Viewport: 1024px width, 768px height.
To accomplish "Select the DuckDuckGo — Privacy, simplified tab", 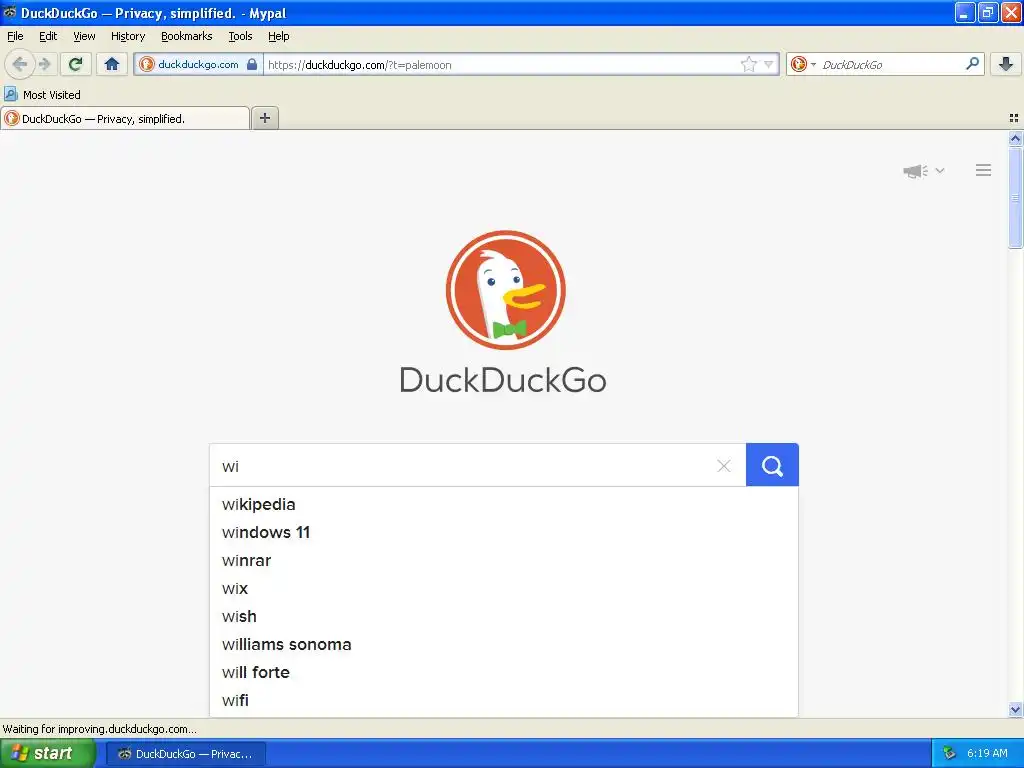I will (125, 118).
